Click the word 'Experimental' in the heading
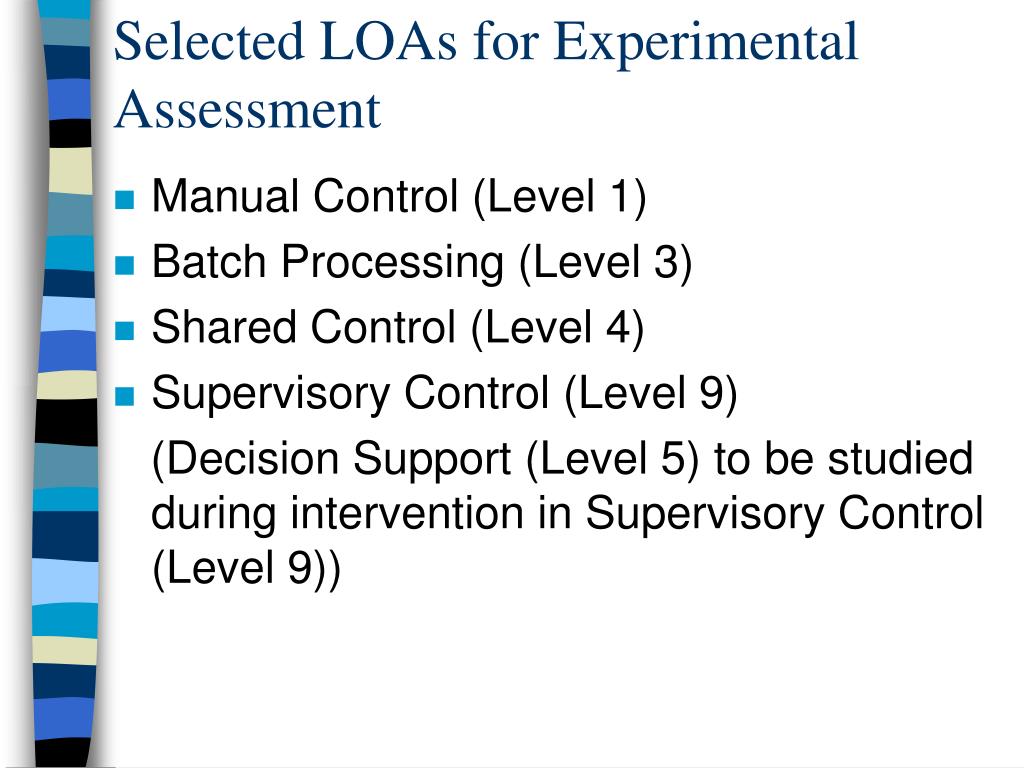The image size is (1024, 768). [706, 44]
